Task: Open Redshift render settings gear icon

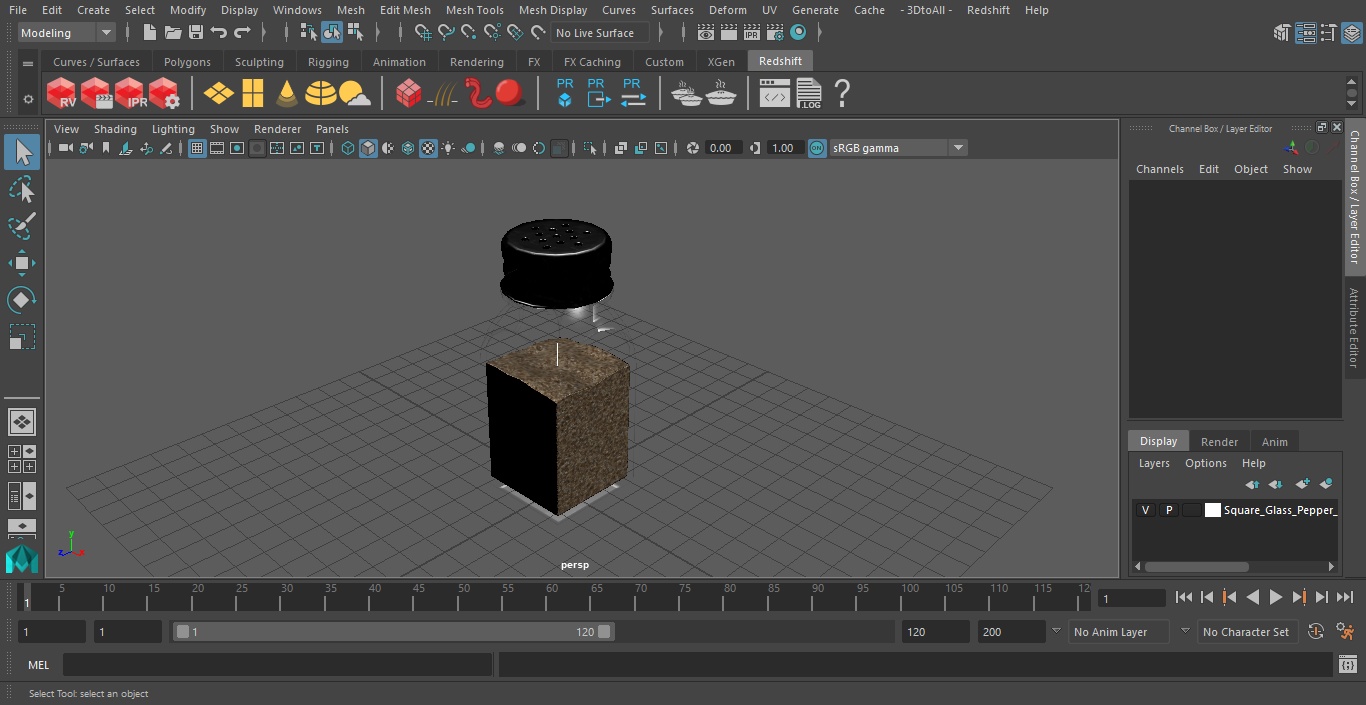Action: click(164, 94)
